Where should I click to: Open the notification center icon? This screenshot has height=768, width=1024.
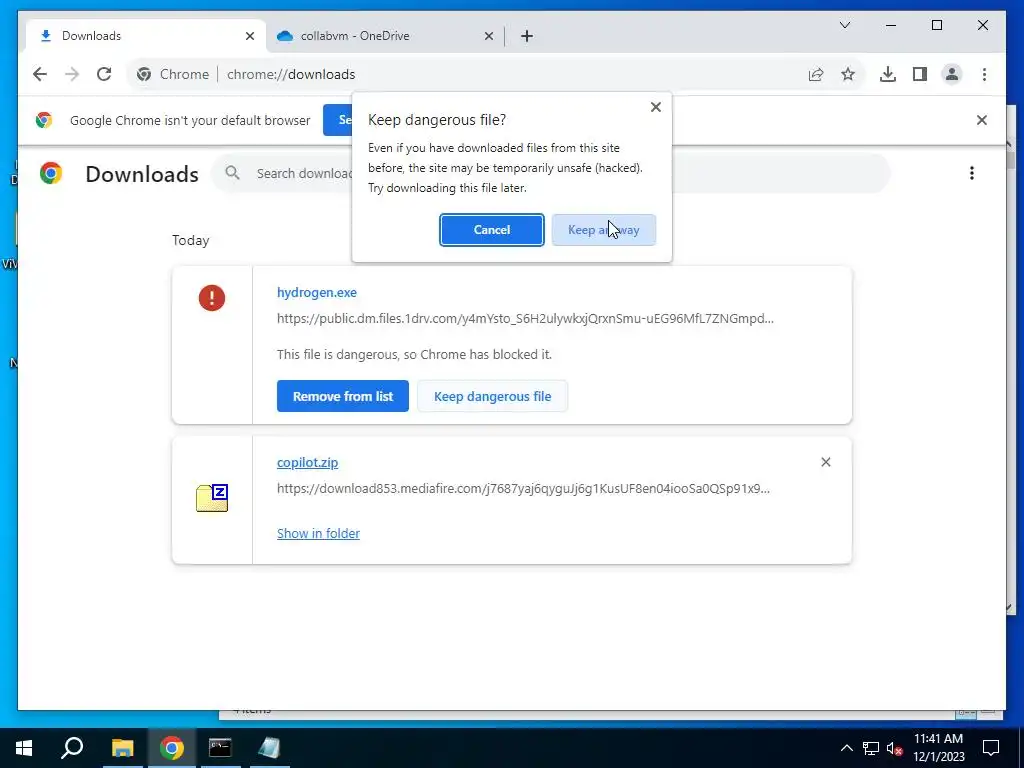pyautogui.click(x=991, y=748)
